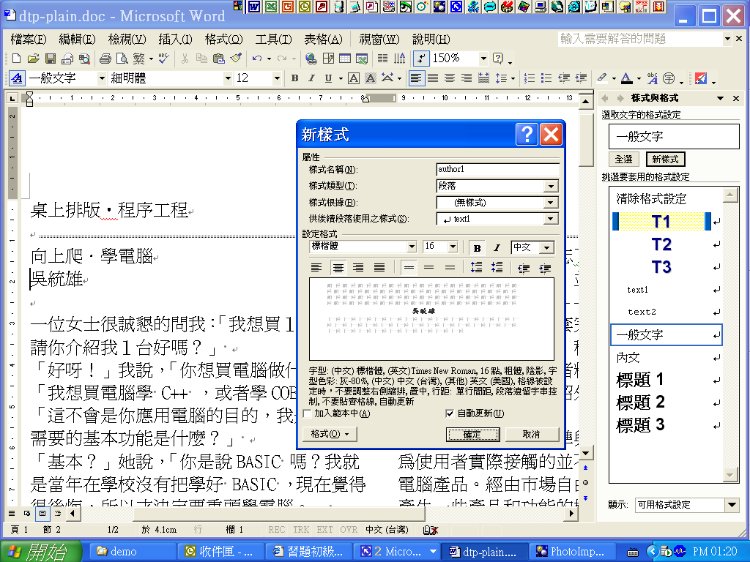Click the Insert Table icon in toolbar

coord(344,58)
